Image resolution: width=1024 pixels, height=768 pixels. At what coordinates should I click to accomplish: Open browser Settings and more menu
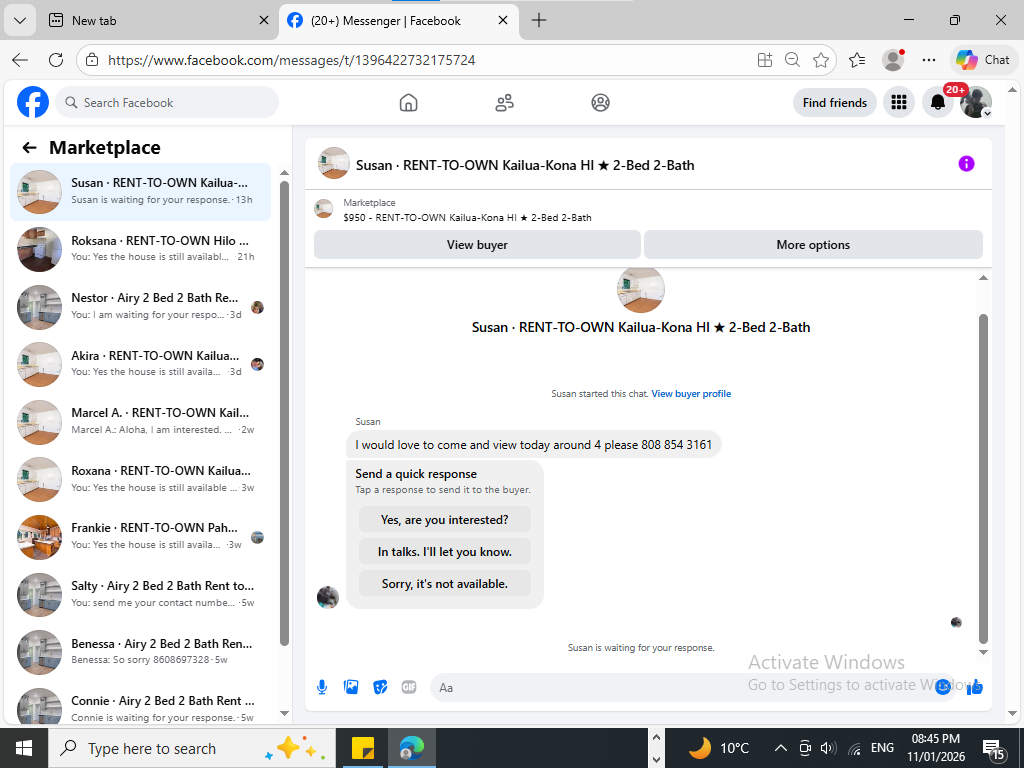[x=929, y=60]
